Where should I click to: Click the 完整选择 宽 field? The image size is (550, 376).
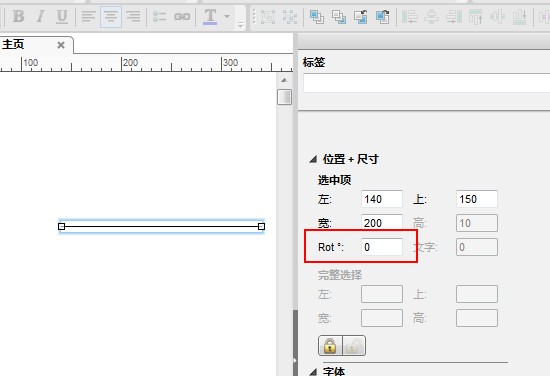point(382,318)
